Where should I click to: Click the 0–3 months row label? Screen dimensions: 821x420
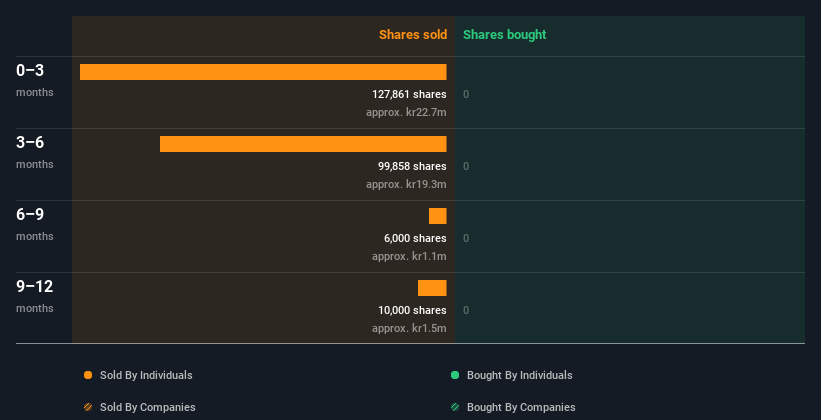coord(35,80)
